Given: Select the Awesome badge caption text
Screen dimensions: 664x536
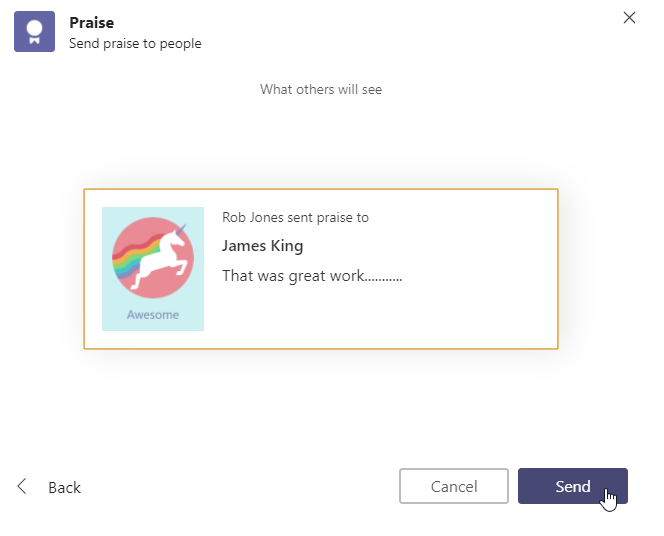Looking at the screenshot, I should [153, 315].
